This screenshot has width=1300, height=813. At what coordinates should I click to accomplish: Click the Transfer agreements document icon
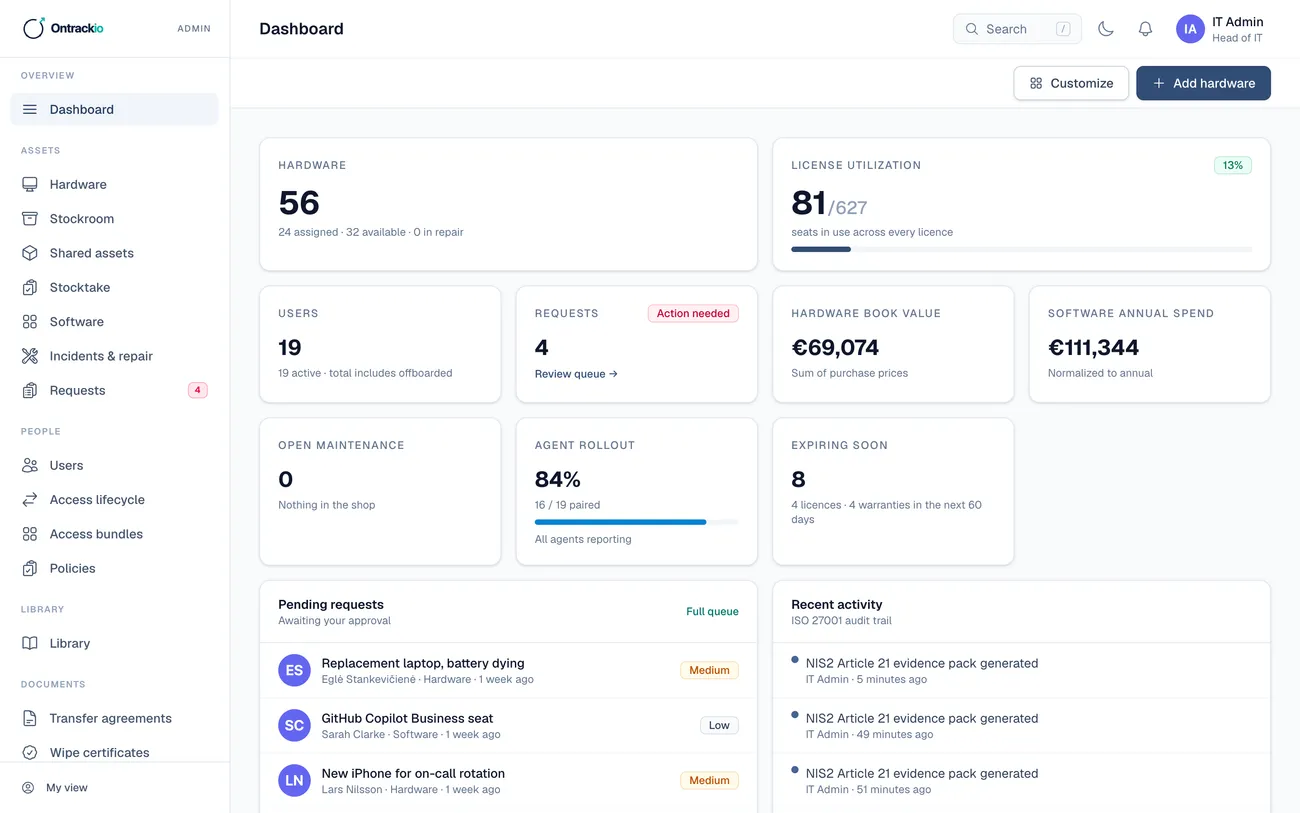click(30, 718)
